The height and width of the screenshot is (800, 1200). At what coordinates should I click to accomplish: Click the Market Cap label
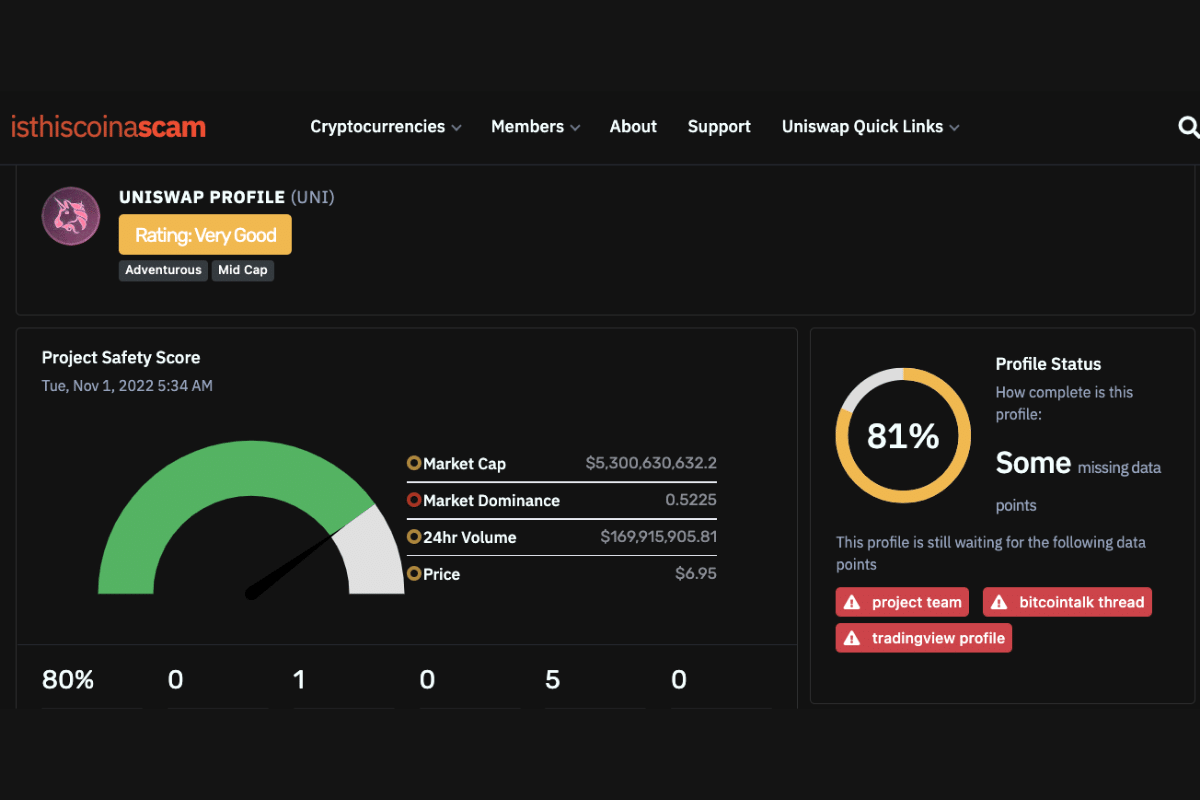(464, 463)
